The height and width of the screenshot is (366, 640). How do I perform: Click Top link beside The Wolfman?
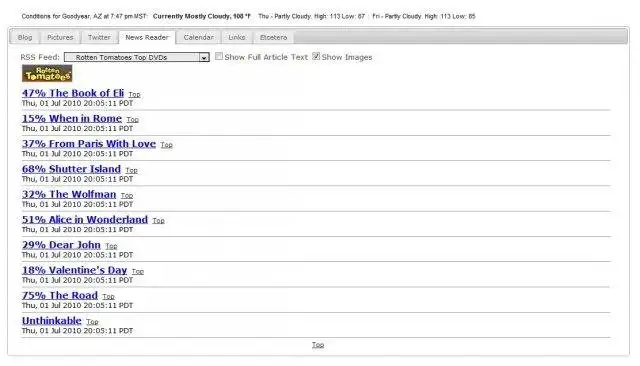pos(127,195)
